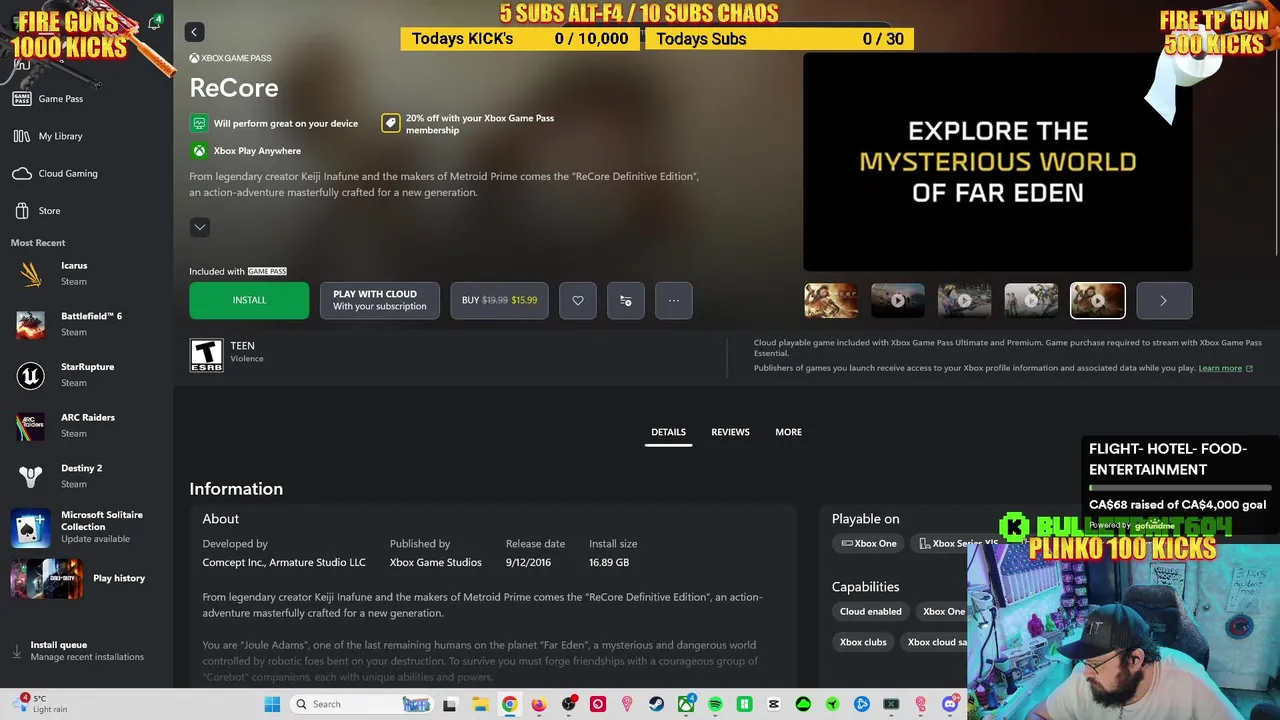Open the Windows Start menu
This screenshot has height=720, width=1280.
[272, 704]
